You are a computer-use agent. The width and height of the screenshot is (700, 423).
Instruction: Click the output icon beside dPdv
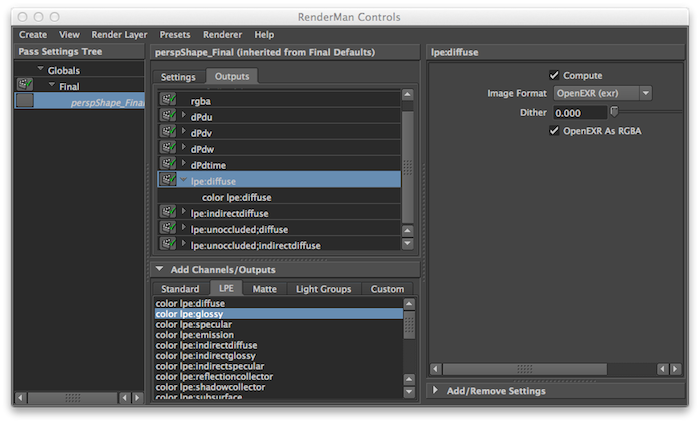point(168,131)
